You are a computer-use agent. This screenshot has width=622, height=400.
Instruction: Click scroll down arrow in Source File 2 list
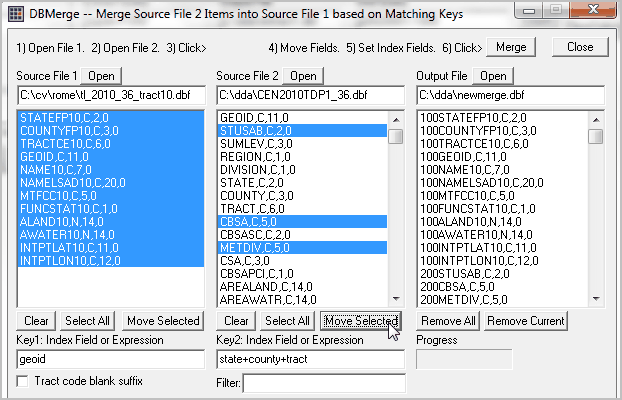396,299
